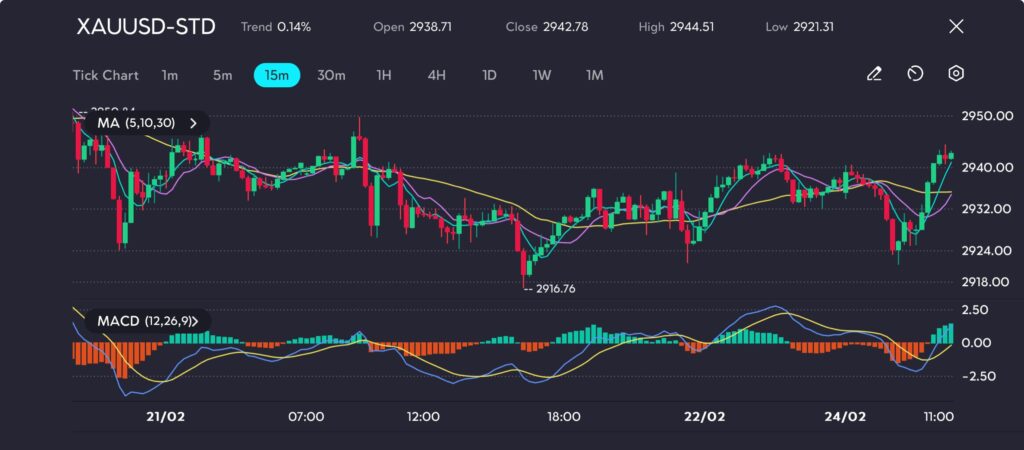Click the 2916.76 low price marker
The image size is (1024, 450).
[x=555, y=288]
